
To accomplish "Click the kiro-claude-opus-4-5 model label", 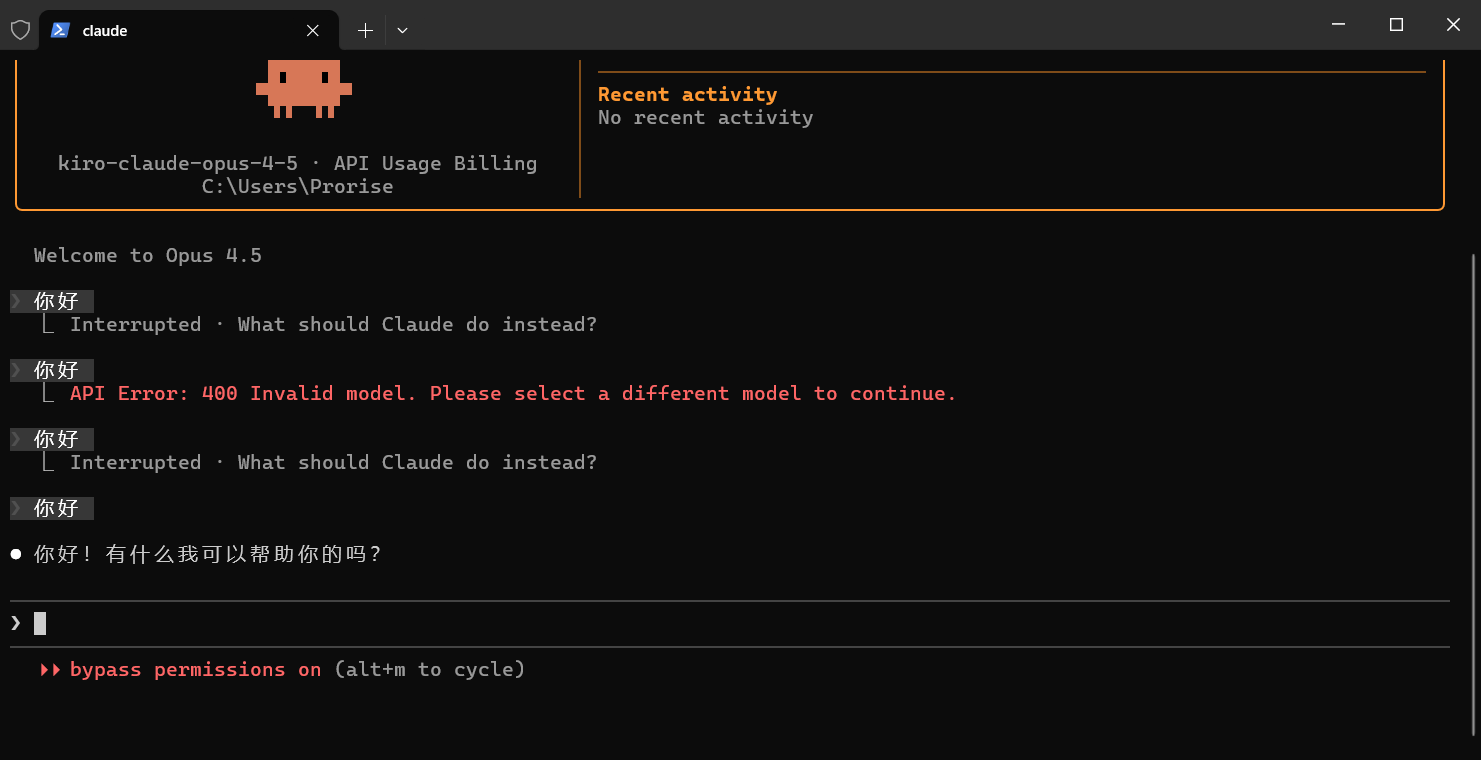I will [x=177, y=163].
